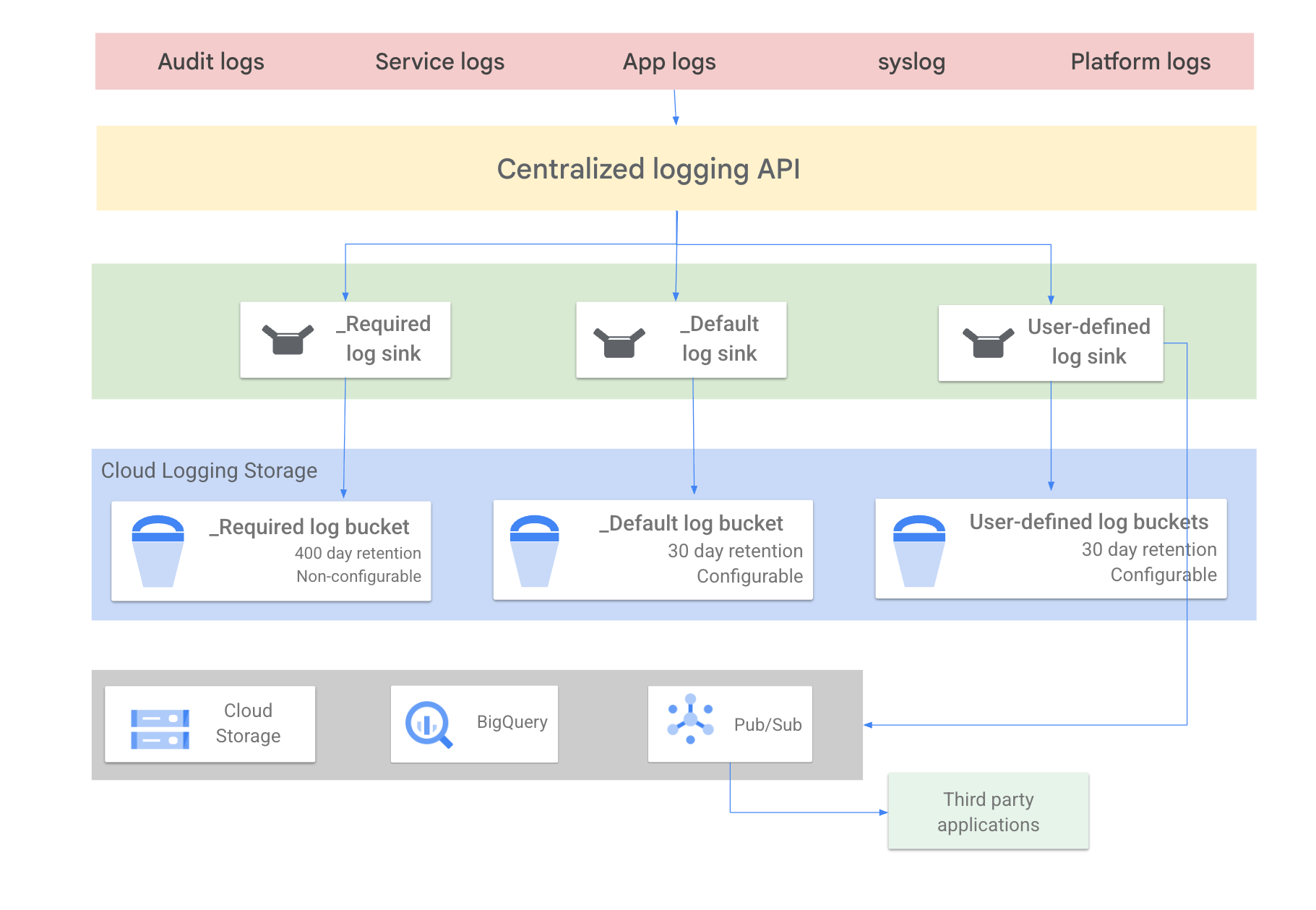
Task: Select the Platform logs label
Action: tap(1140, 62)
